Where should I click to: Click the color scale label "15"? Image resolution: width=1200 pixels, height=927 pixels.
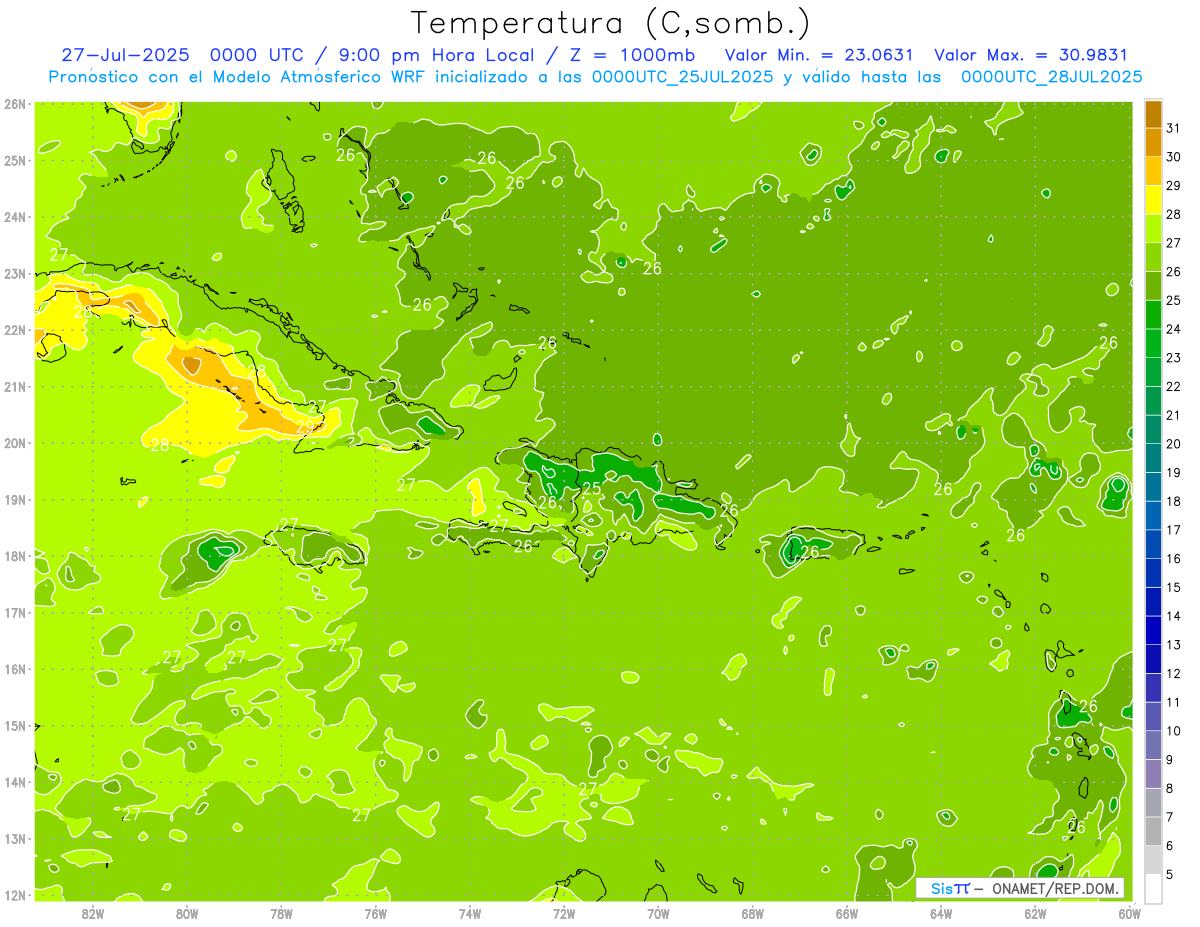pyautogui.click(x=1173, y=588)
